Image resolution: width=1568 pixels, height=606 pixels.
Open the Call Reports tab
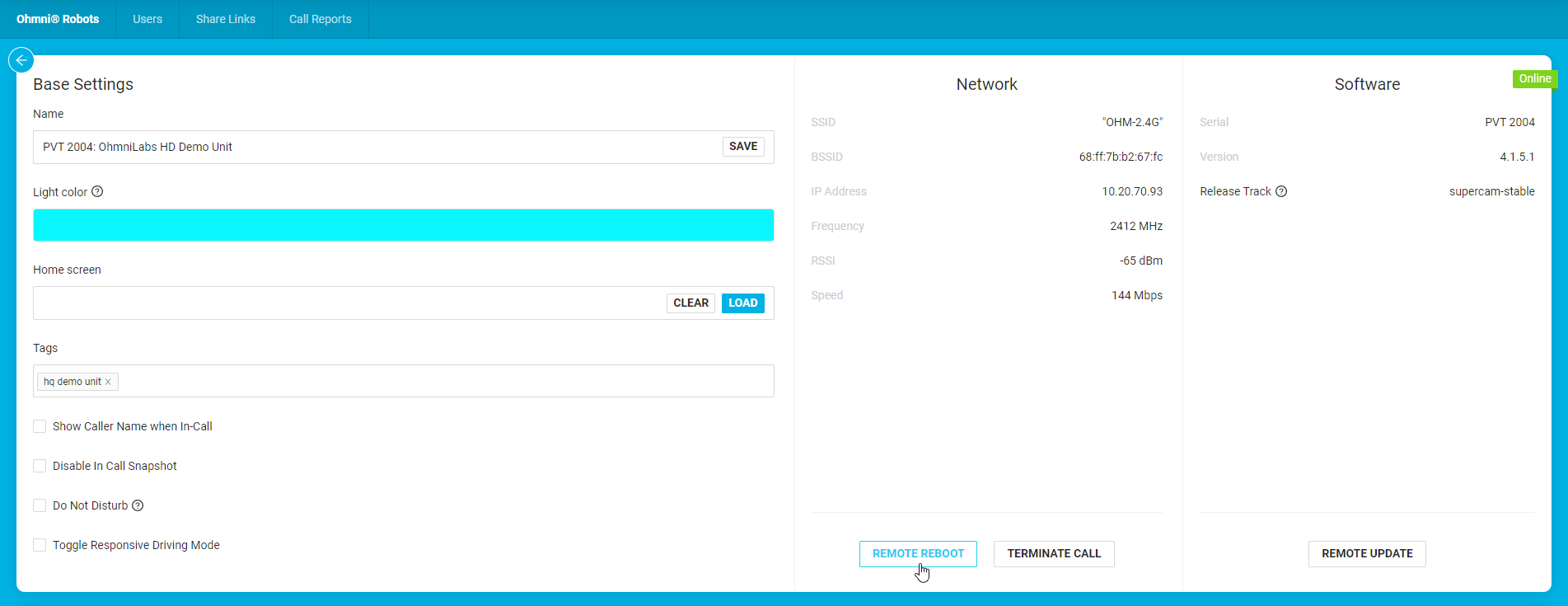click(320, 19)
